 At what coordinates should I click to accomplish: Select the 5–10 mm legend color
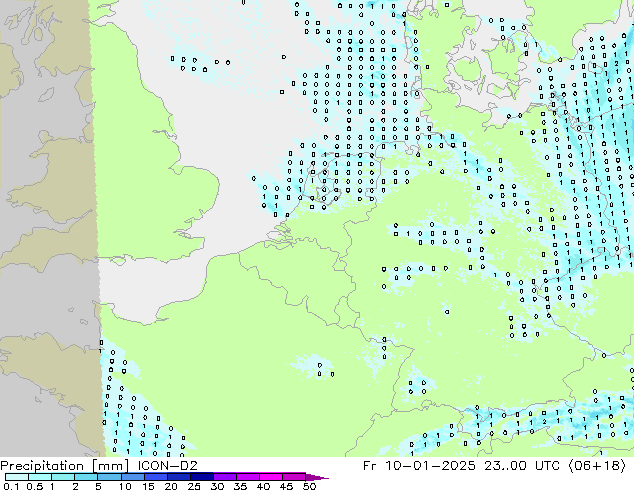(109, 477)
